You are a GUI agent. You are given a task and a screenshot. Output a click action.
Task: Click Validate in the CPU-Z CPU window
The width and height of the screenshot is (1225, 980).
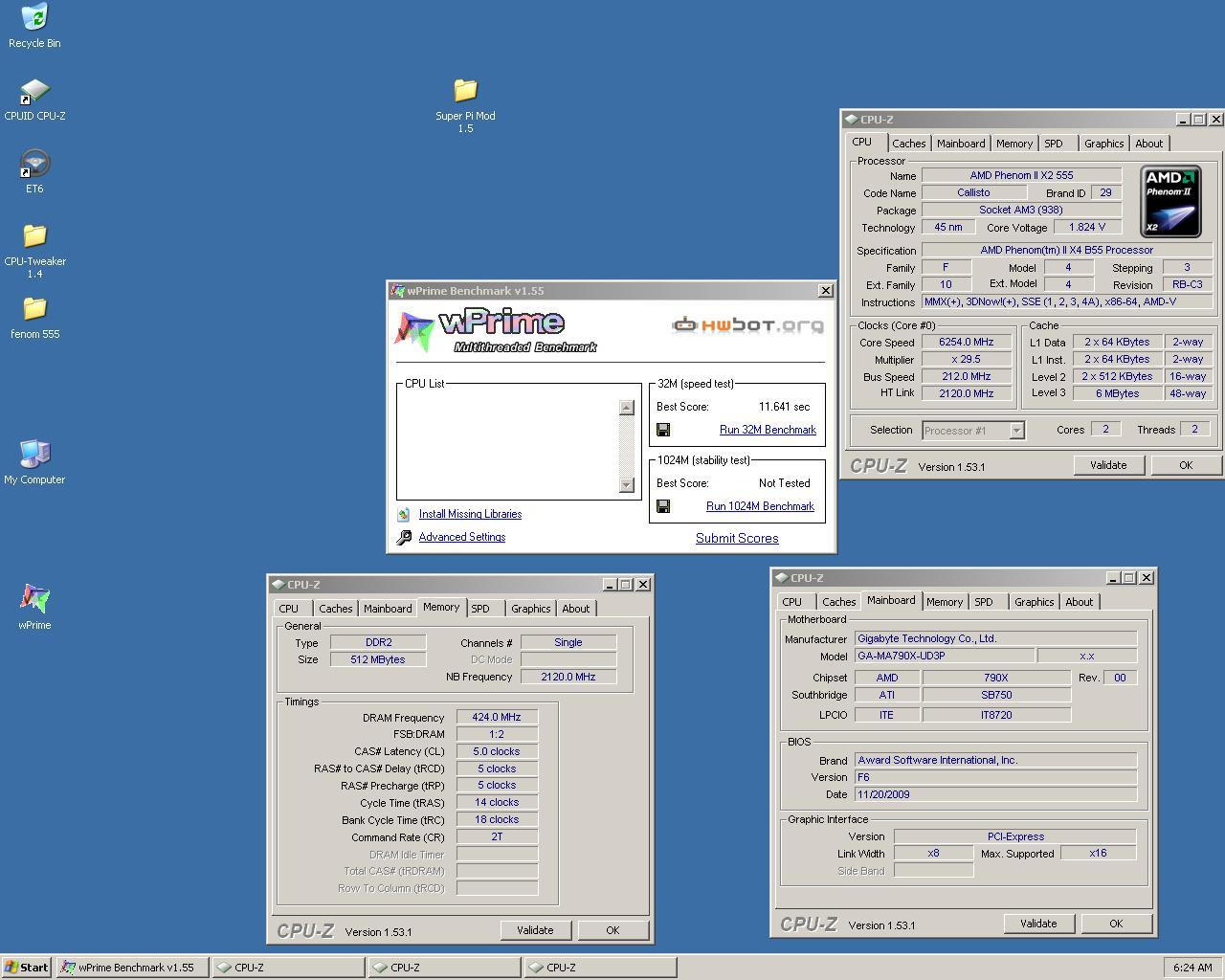[x=1107, y=465]
